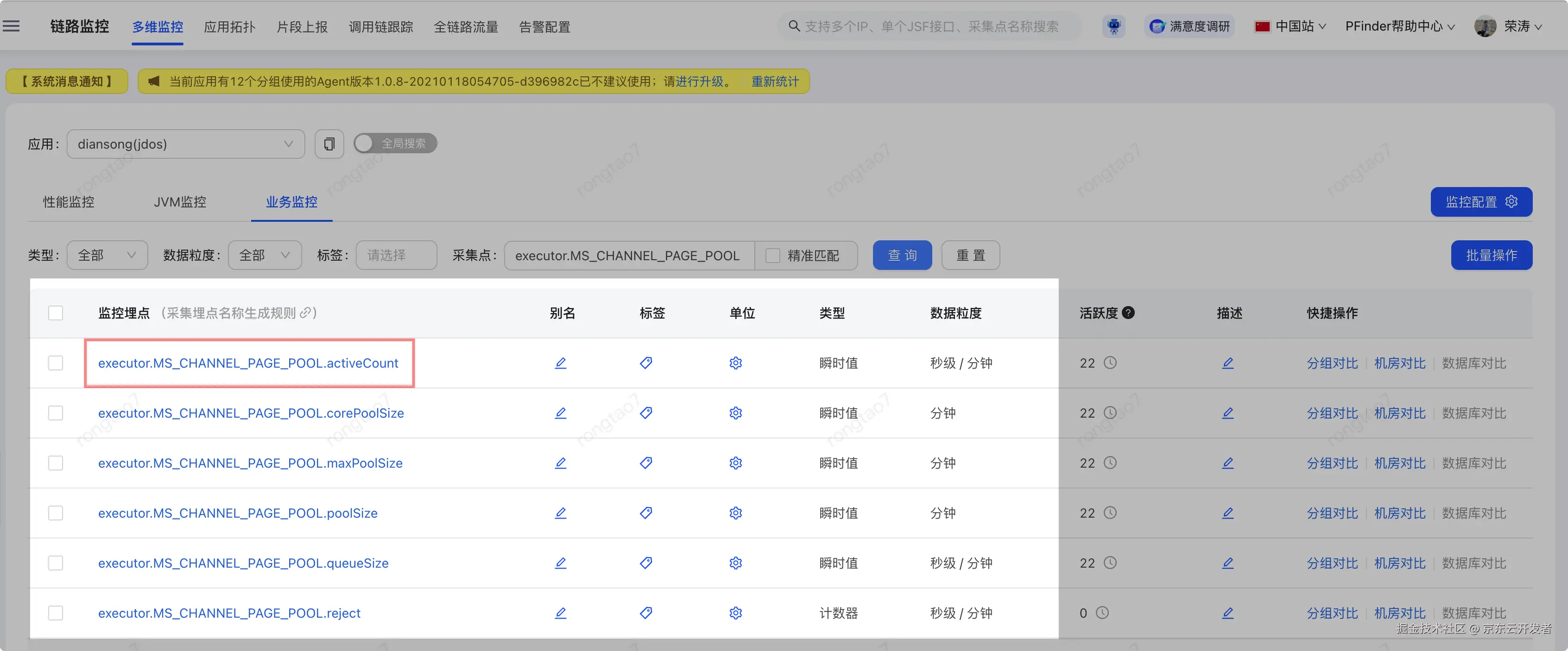
Task: Edit alias of activeCount metric
Action: coord(560,363)
